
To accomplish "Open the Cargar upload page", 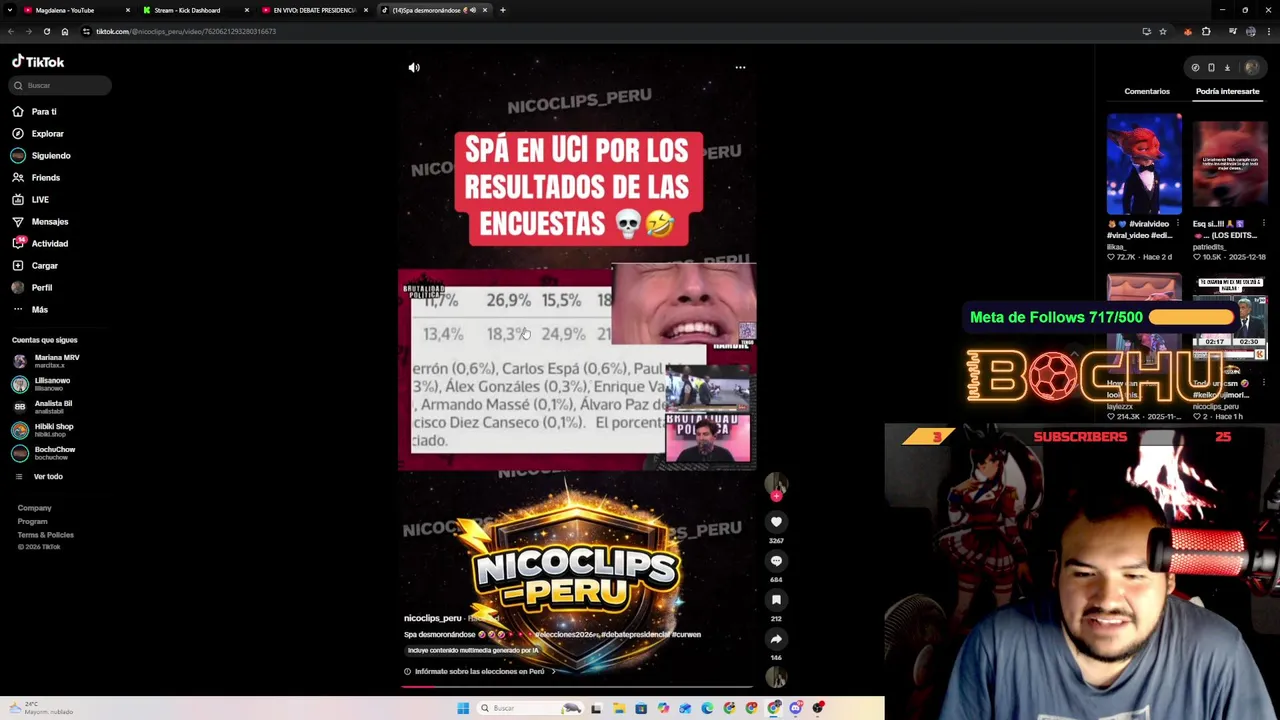I will 36,265.
